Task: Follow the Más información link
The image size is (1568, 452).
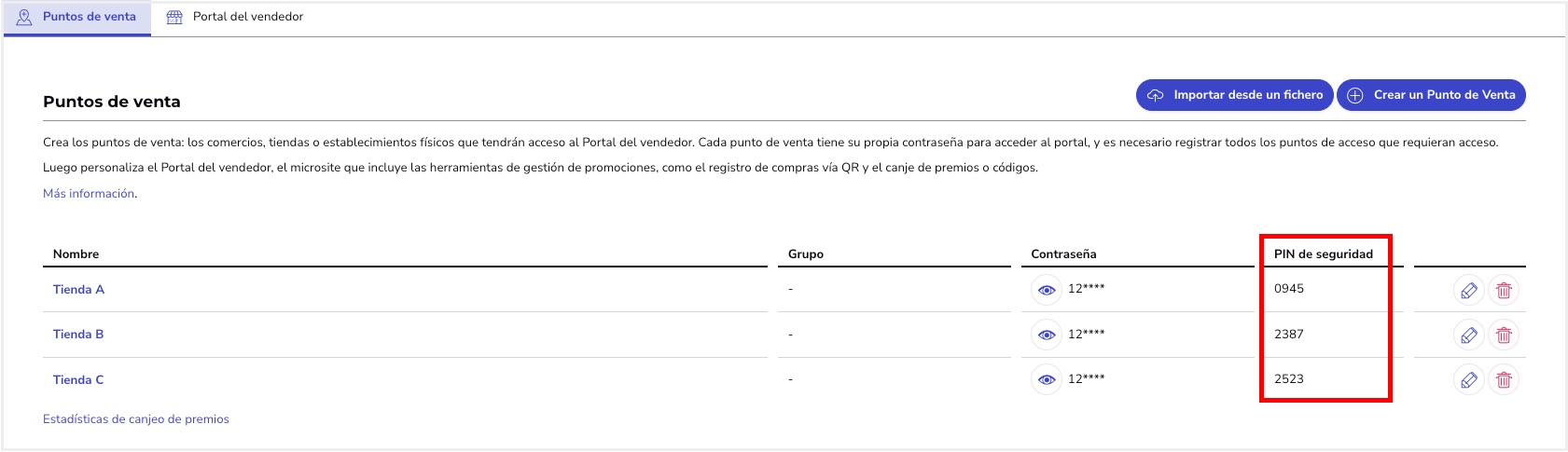Action: 89,194
